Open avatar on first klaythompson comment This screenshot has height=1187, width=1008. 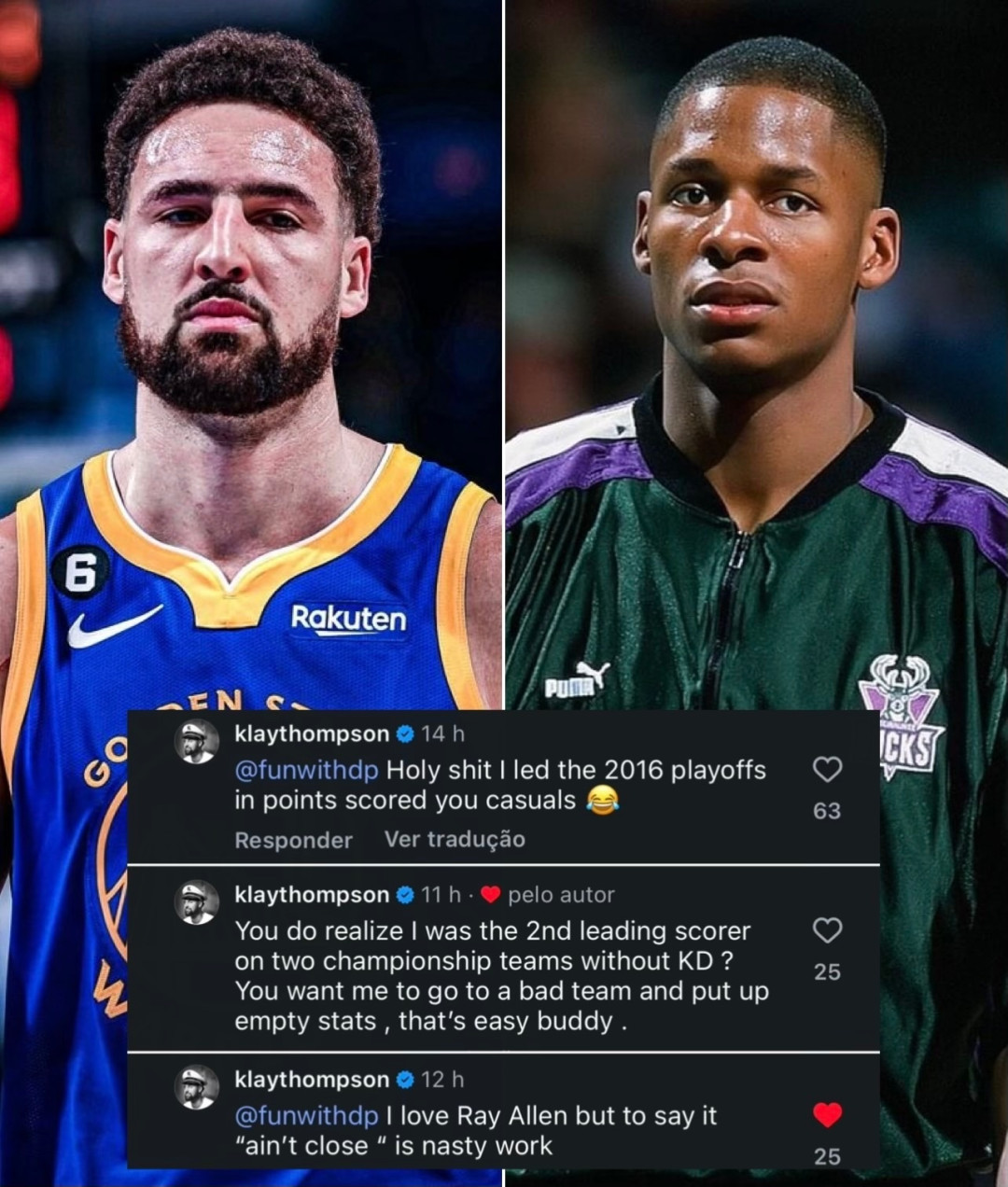[x=197, y=743]
